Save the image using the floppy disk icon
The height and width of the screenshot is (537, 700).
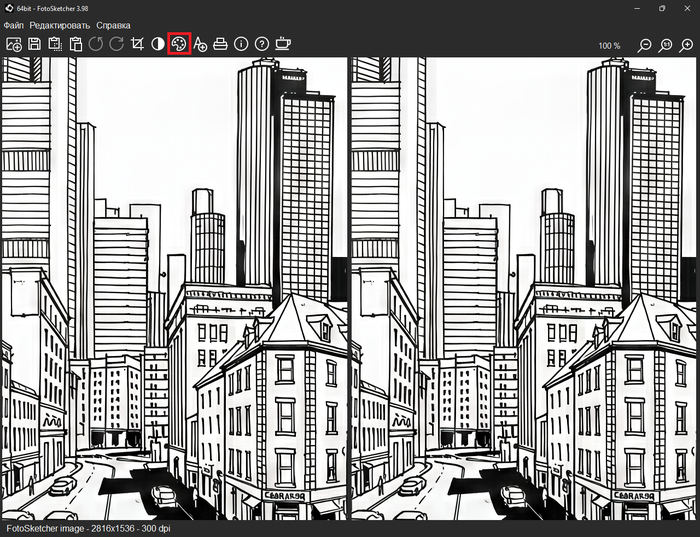(x=34, y=44)
